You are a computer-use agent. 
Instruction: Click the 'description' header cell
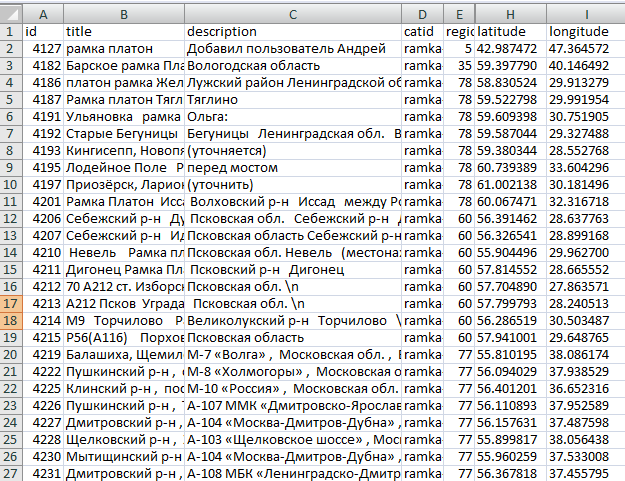pos(293,31)
